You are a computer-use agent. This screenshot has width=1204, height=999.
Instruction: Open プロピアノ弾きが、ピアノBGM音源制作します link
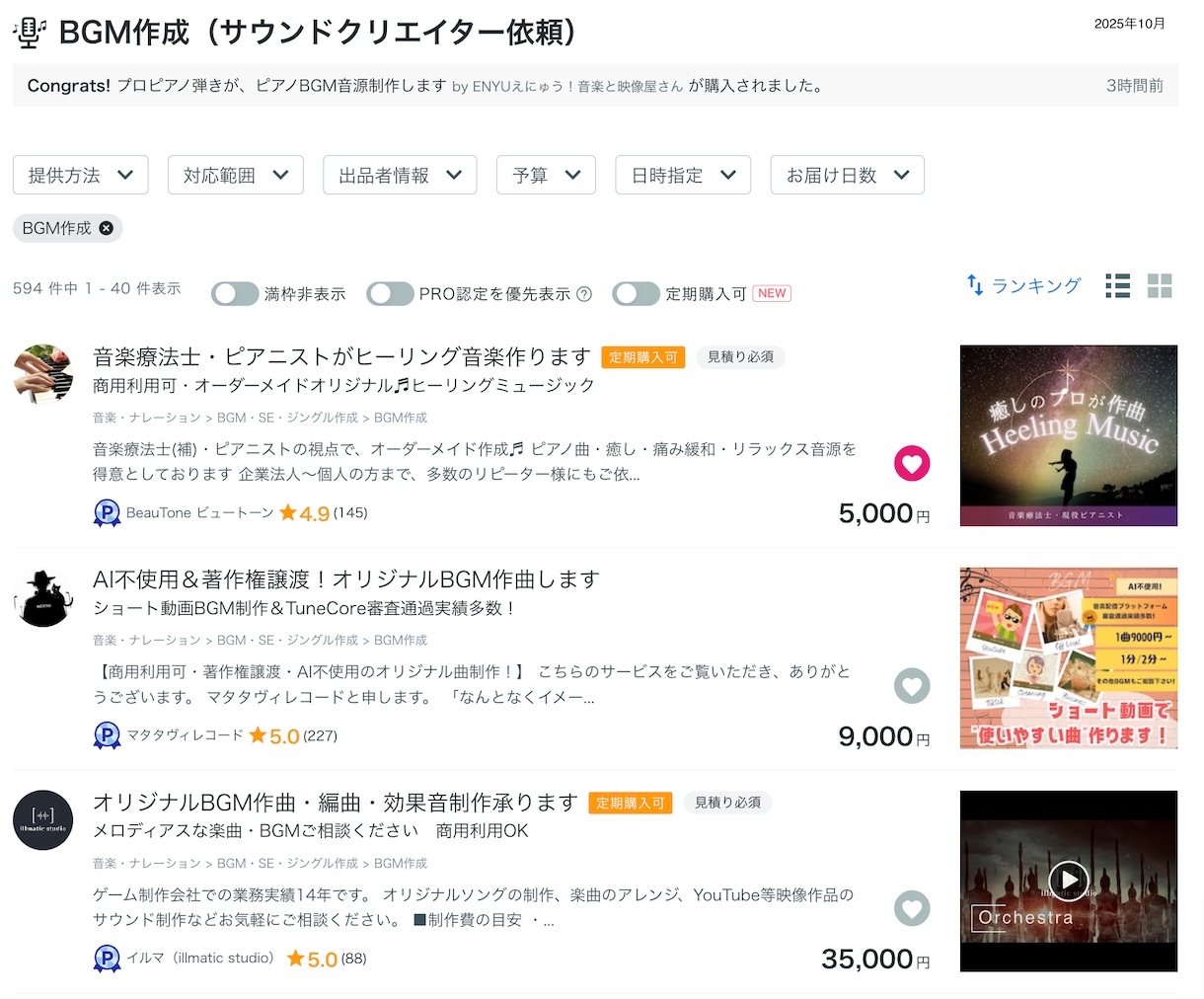(281, 86)
